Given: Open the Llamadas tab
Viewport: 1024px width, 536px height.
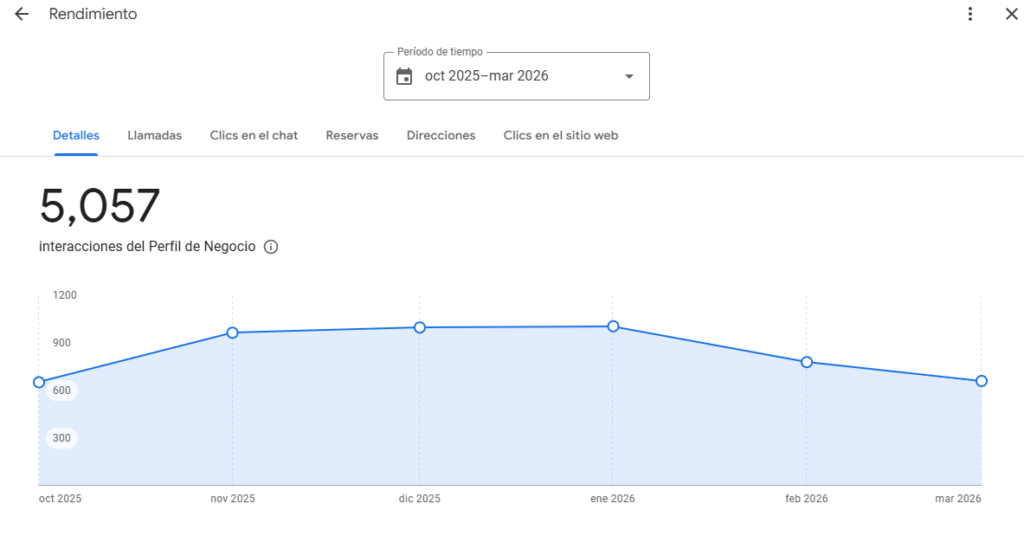Looking at the screenshot, I should click(155, 135).
